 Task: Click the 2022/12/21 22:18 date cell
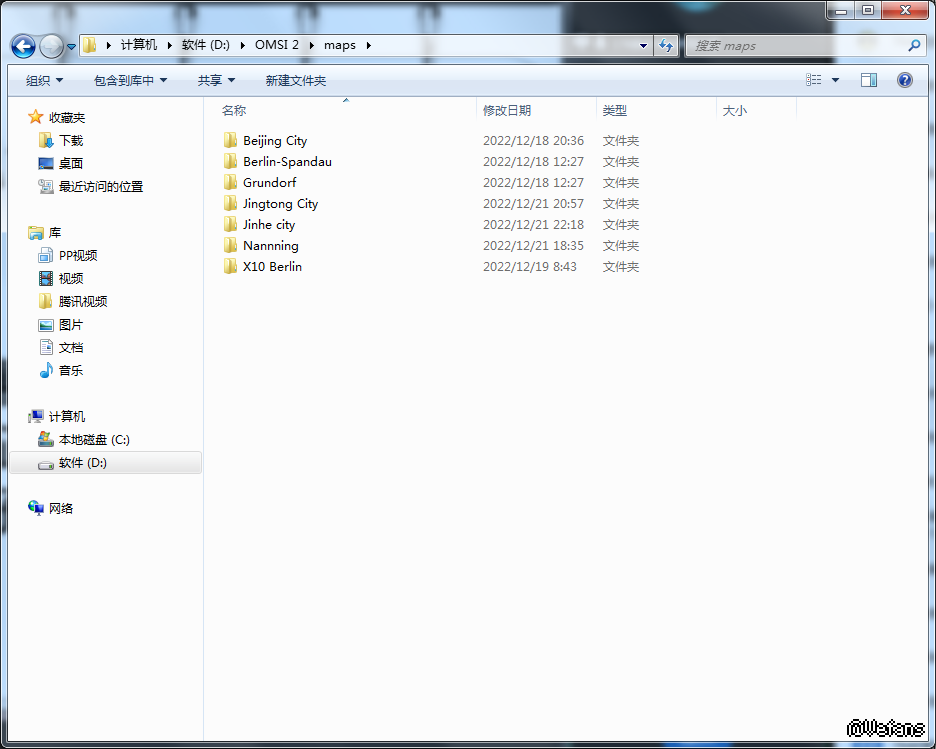533,224
